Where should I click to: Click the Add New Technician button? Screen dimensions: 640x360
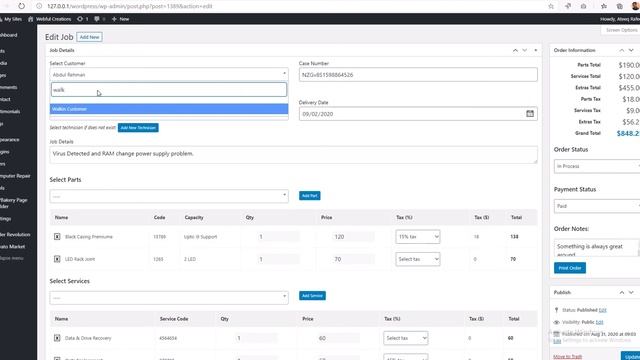click(138, 128)
